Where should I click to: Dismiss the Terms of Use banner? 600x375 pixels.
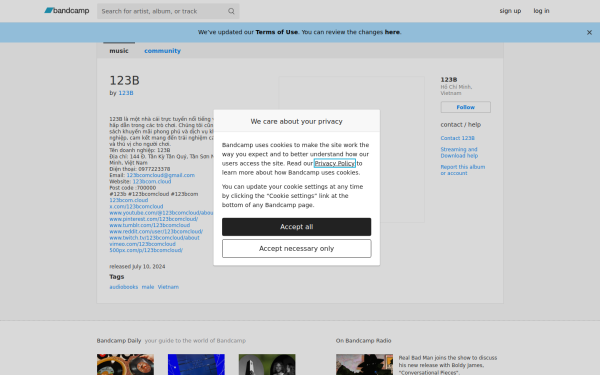point(589,33)
